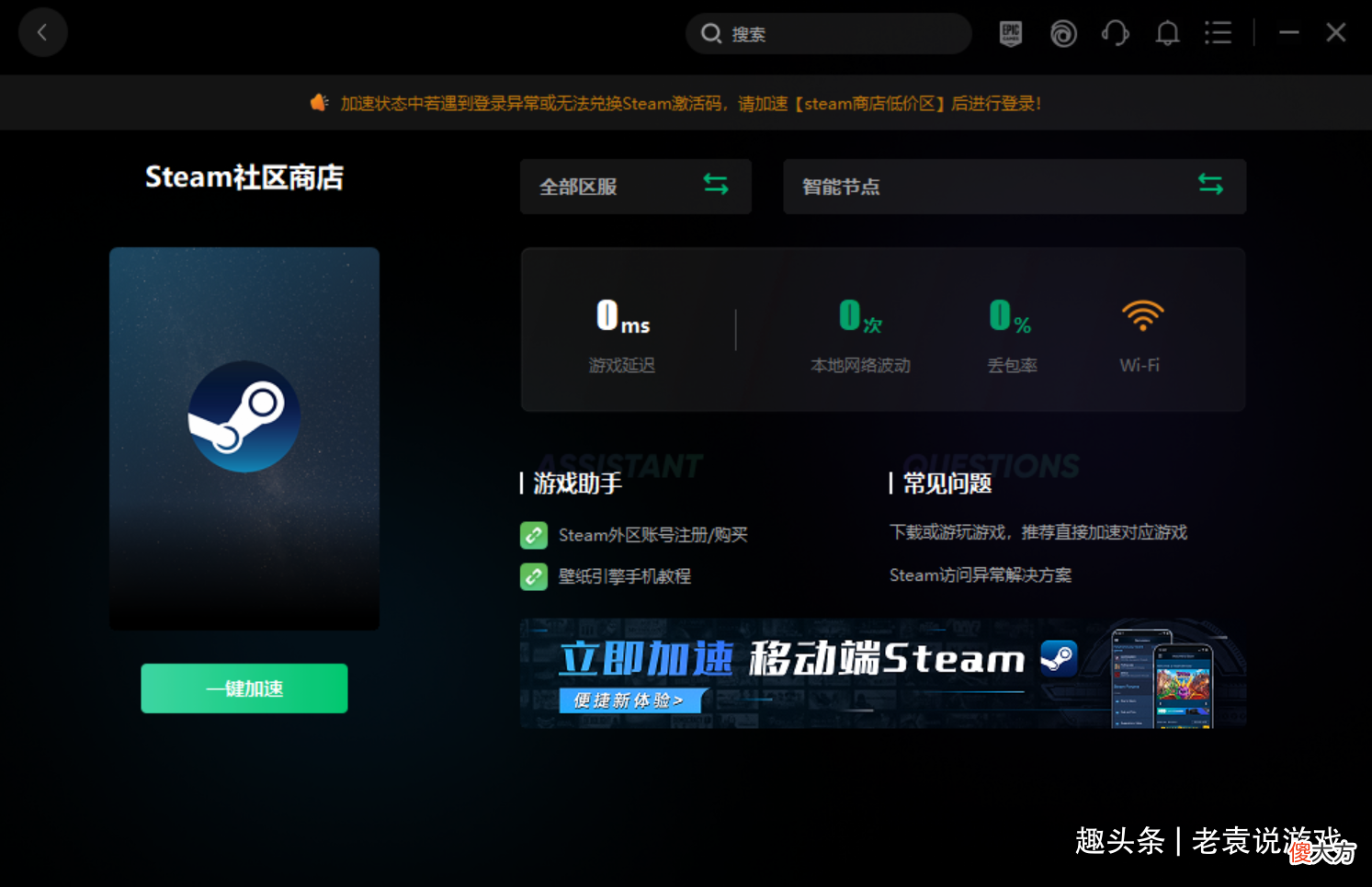Close the accelerator window
The width and height of the screenshot is (1372, 887).
[x=1335, y=33]
